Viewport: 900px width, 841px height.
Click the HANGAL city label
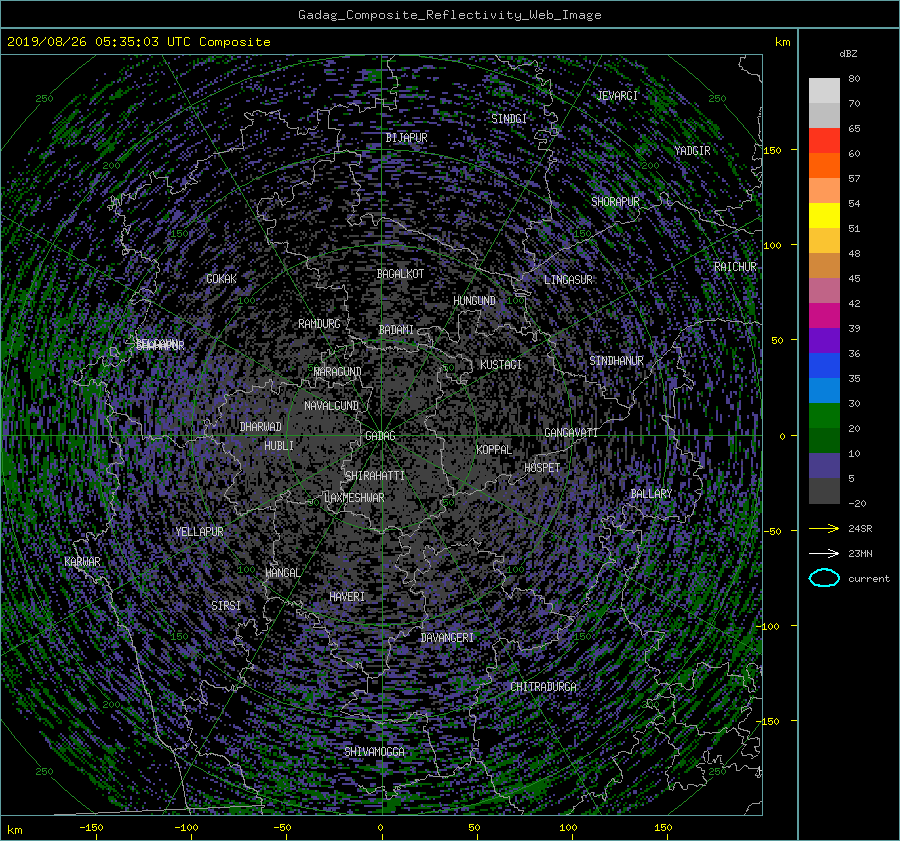coord(282,573)
